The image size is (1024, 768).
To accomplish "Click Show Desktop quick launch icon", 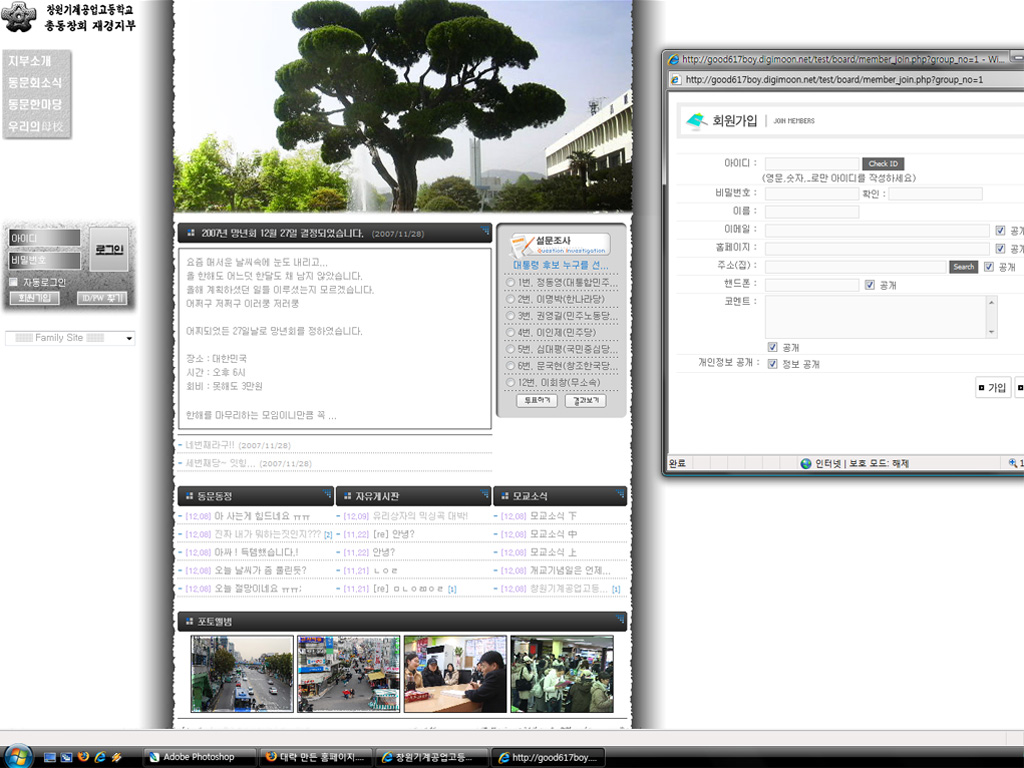I will [50, 758].
